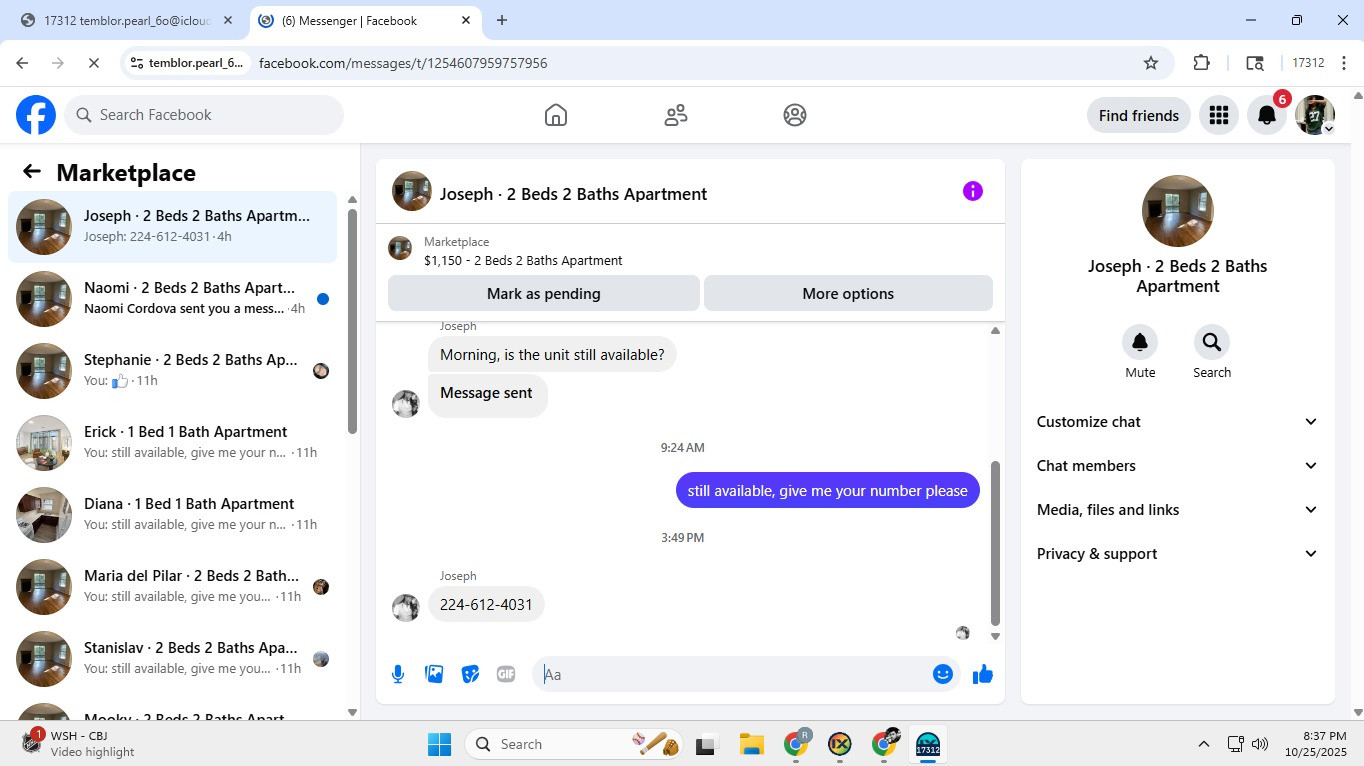Bookmark this page with the star icon
This screenshot has height=766, width=1364.
pos(1151,63)
